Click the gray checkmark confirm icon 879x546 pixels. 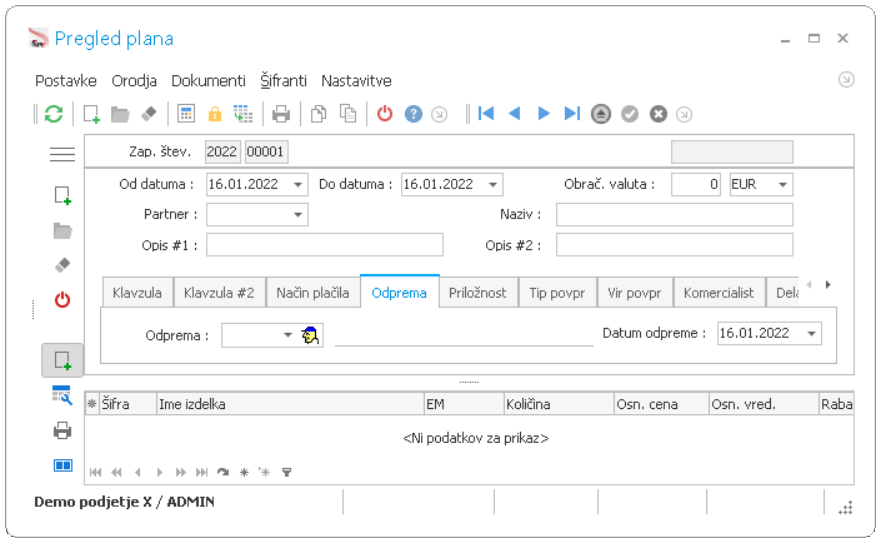pos(630,114)
